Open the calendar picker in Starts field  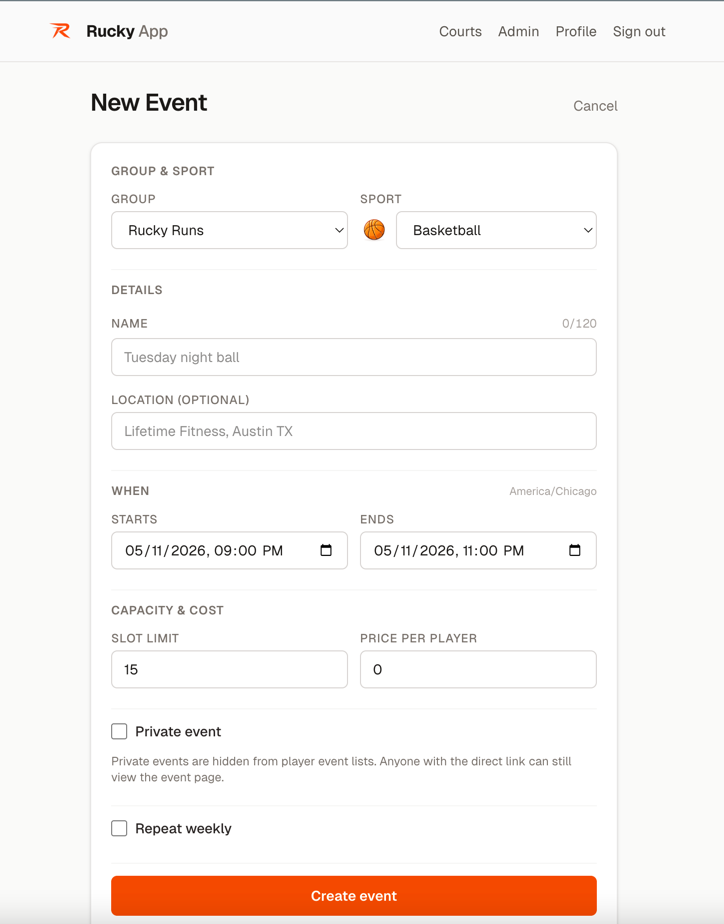(x=326, y=550)
